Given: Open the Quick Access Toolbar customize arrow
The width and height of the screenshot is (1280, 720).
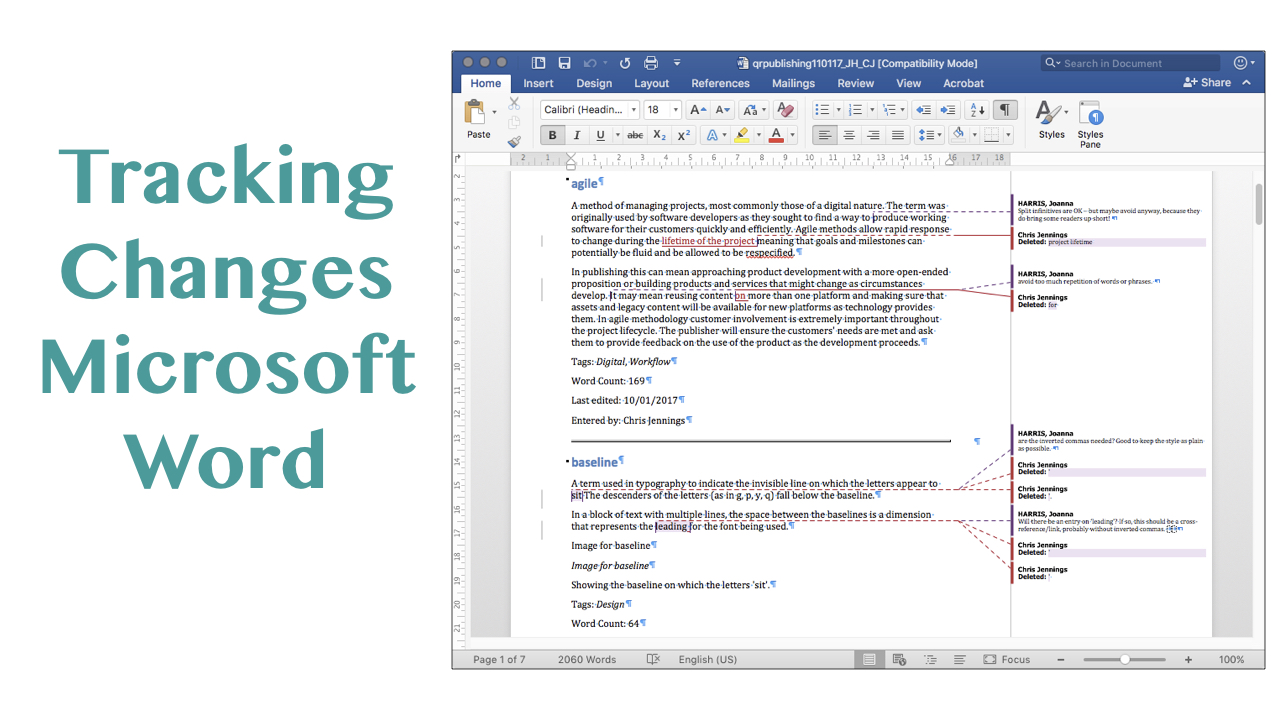Looking at the screenshot, I should point(677,63).
